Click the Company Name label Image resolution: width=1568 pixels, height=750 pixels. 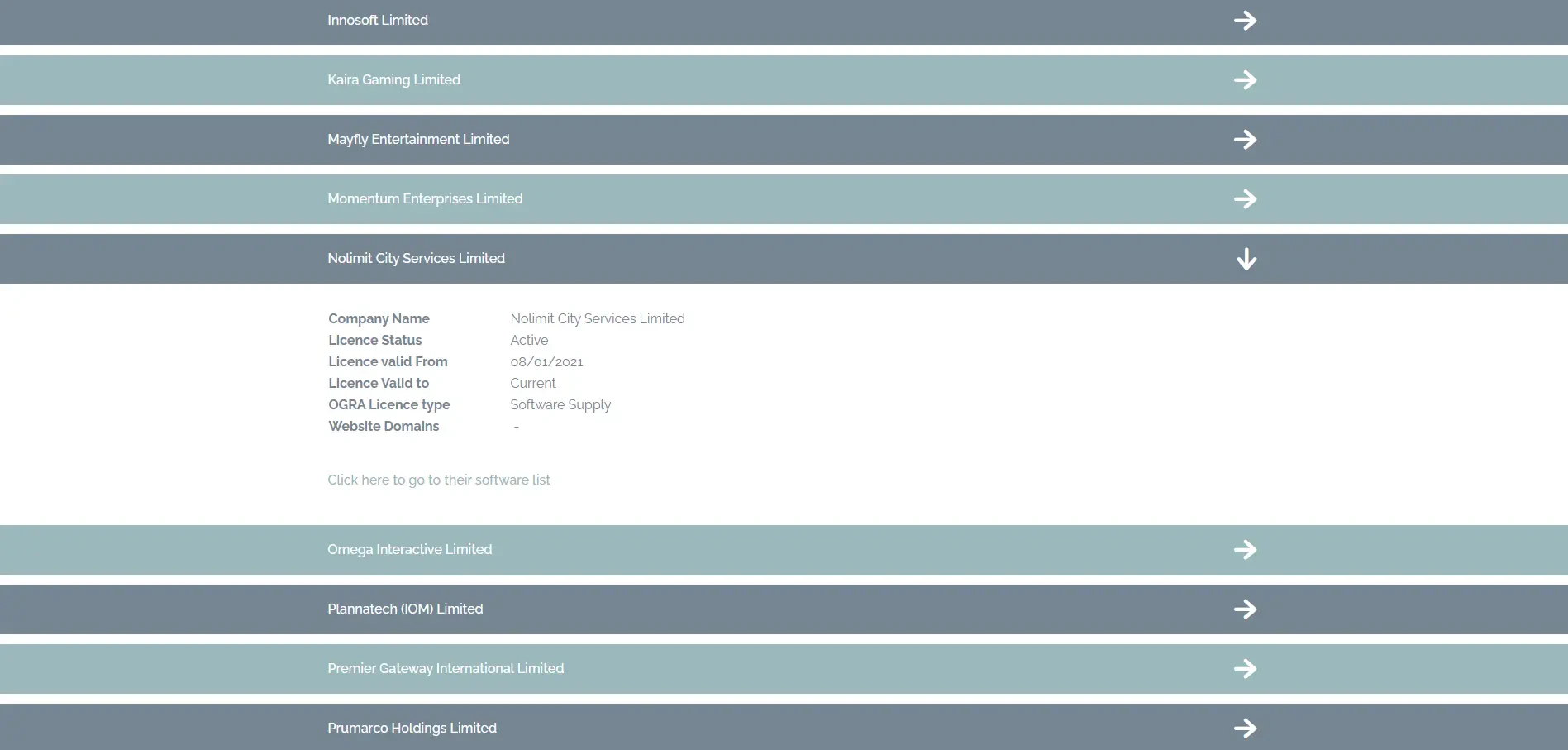point(379,319)
